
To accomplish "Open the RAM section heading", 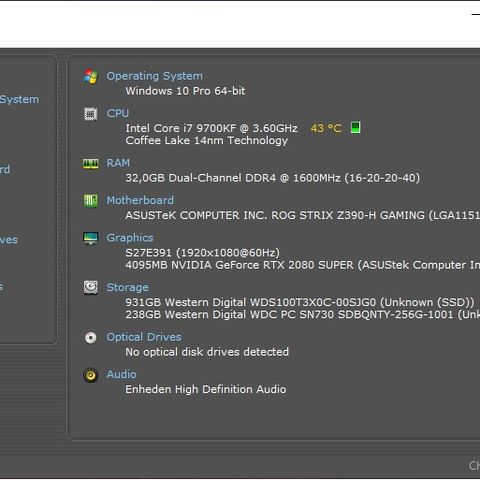I will [118, 163].
